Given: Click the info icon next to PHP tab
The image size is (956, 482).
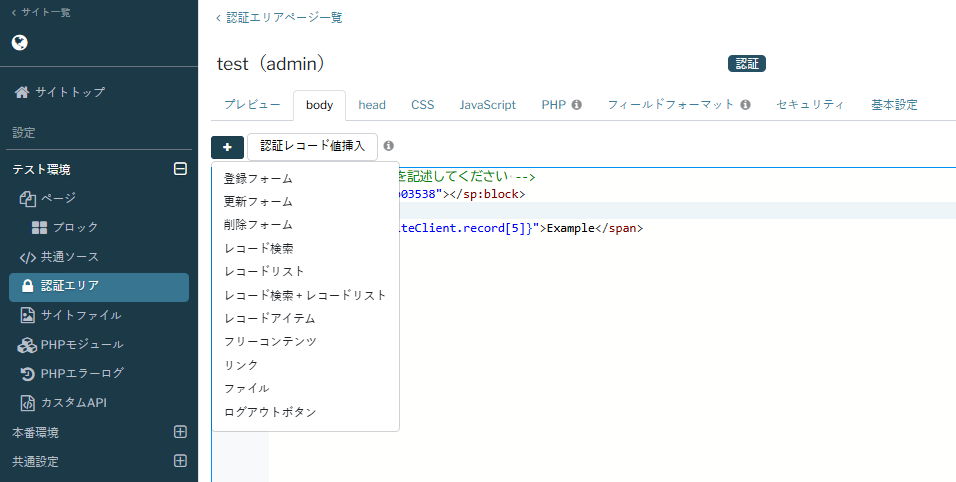Looking at the screenshot, I should click(x=576, y=105).
